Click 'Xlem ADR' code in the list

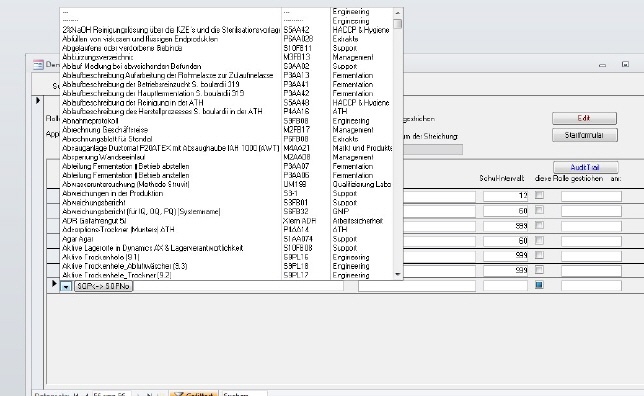(x=299, y=221)
